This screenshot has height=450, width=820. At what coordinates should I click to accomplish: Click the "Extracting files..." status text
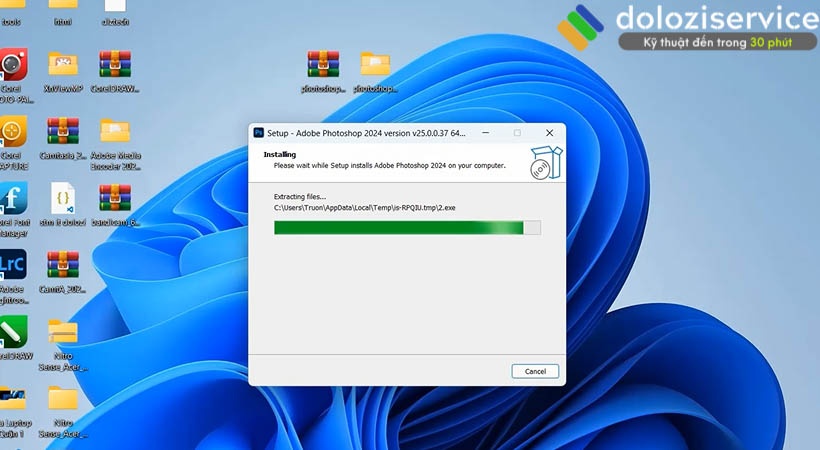pyautogui.click(x=300, y=197)
